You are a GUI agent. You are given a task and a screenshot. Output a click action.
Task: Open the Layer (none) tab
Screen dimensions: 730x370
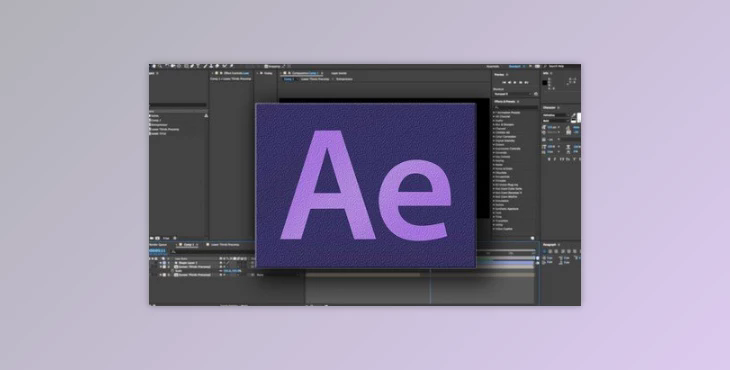click(x=339, y=73)
